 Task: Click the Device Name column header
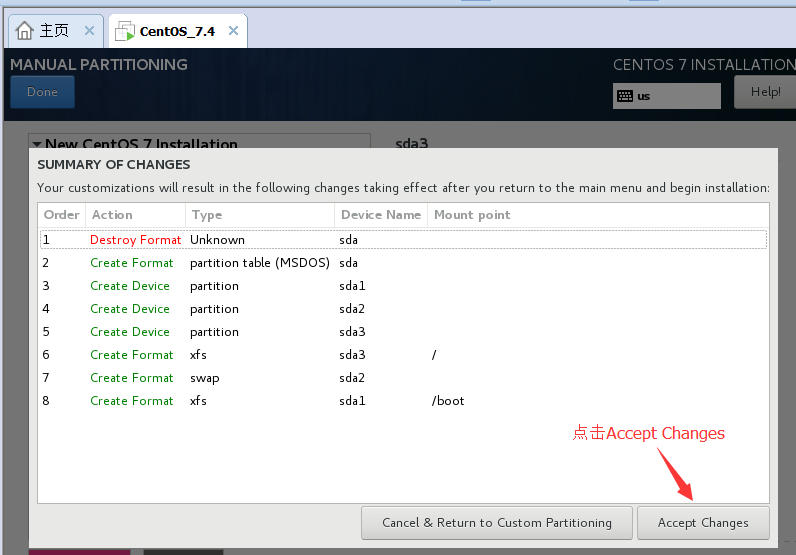coord(381,215)
